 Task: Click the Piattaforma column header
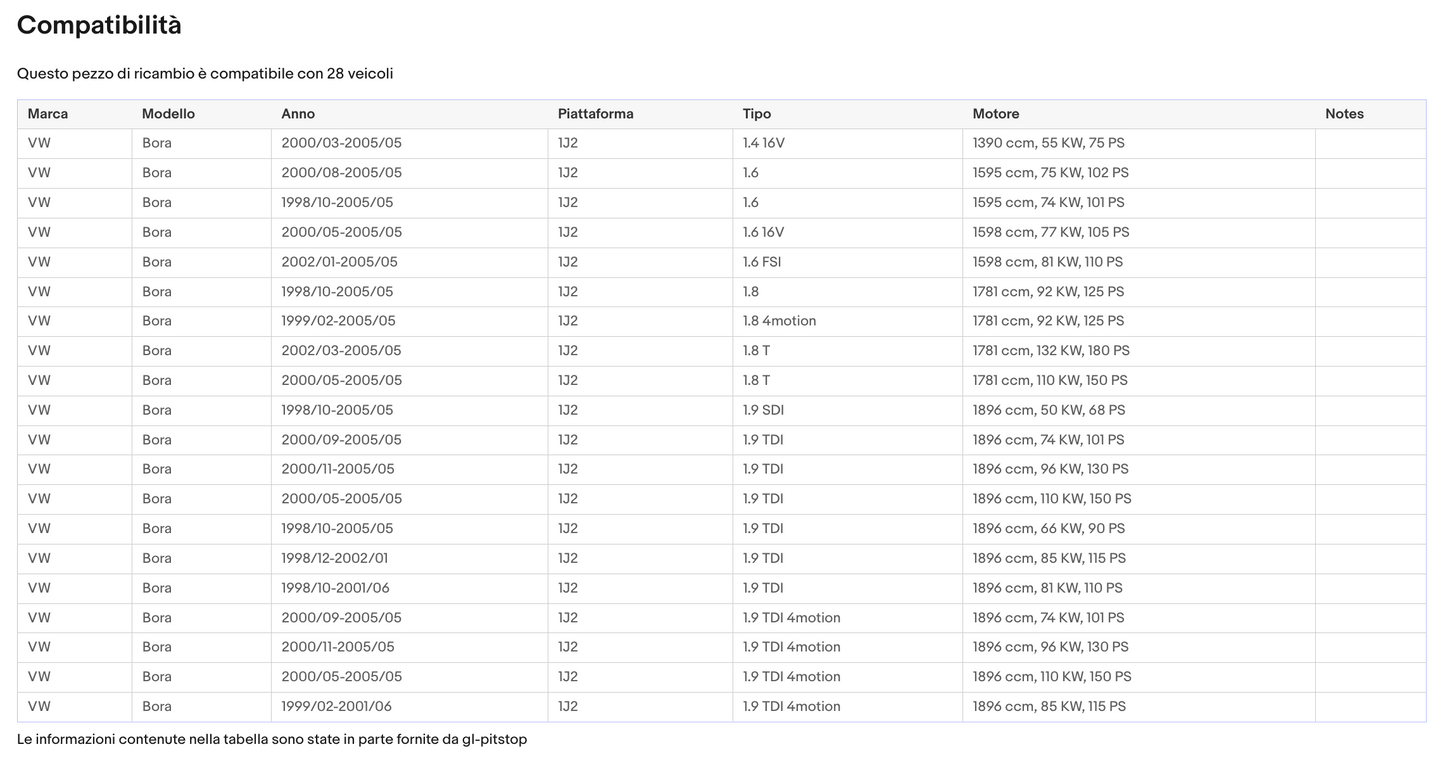click(x=595, y=114)
